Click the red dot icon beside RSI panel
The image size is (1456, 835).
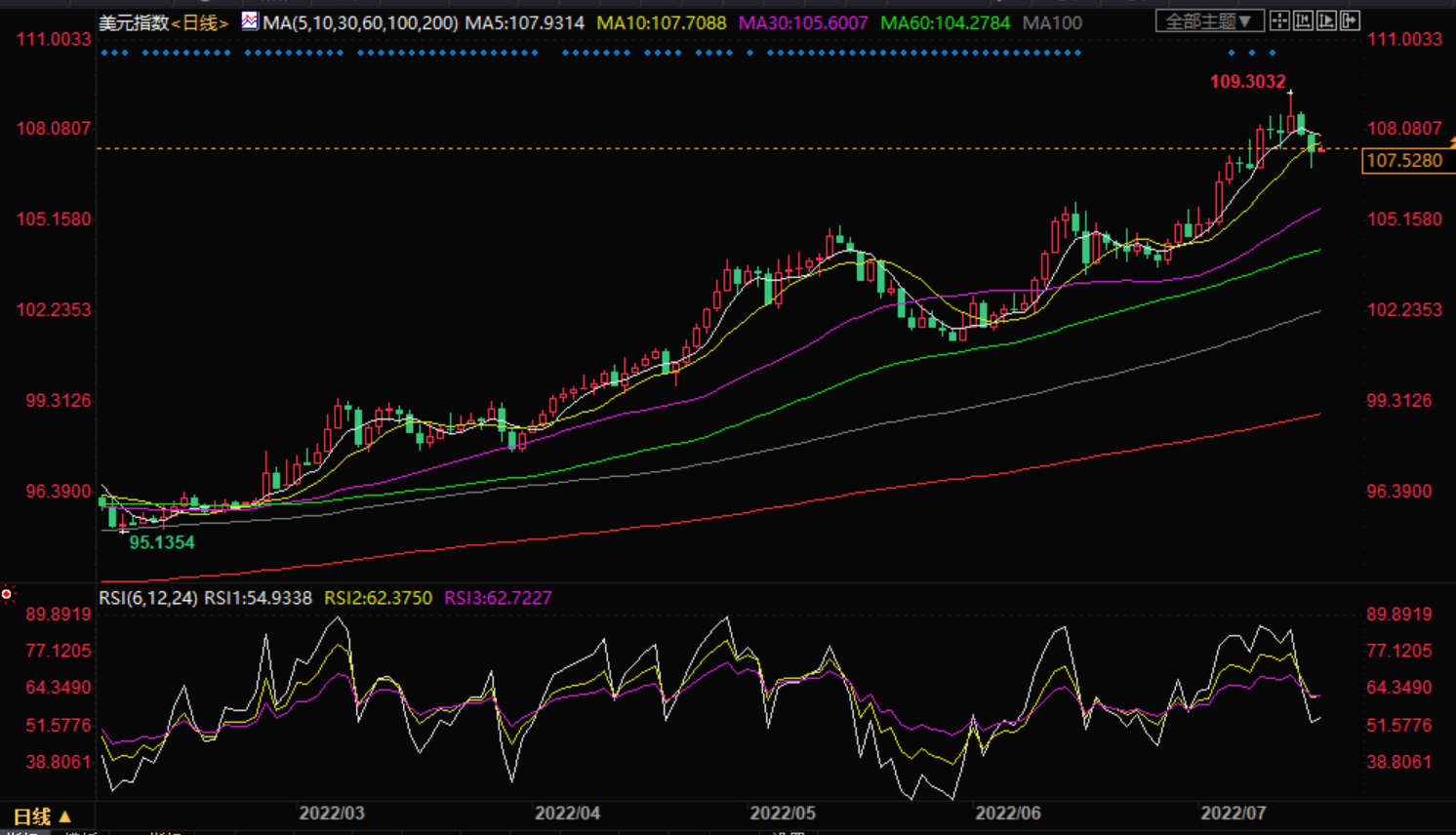pos(7,594)
